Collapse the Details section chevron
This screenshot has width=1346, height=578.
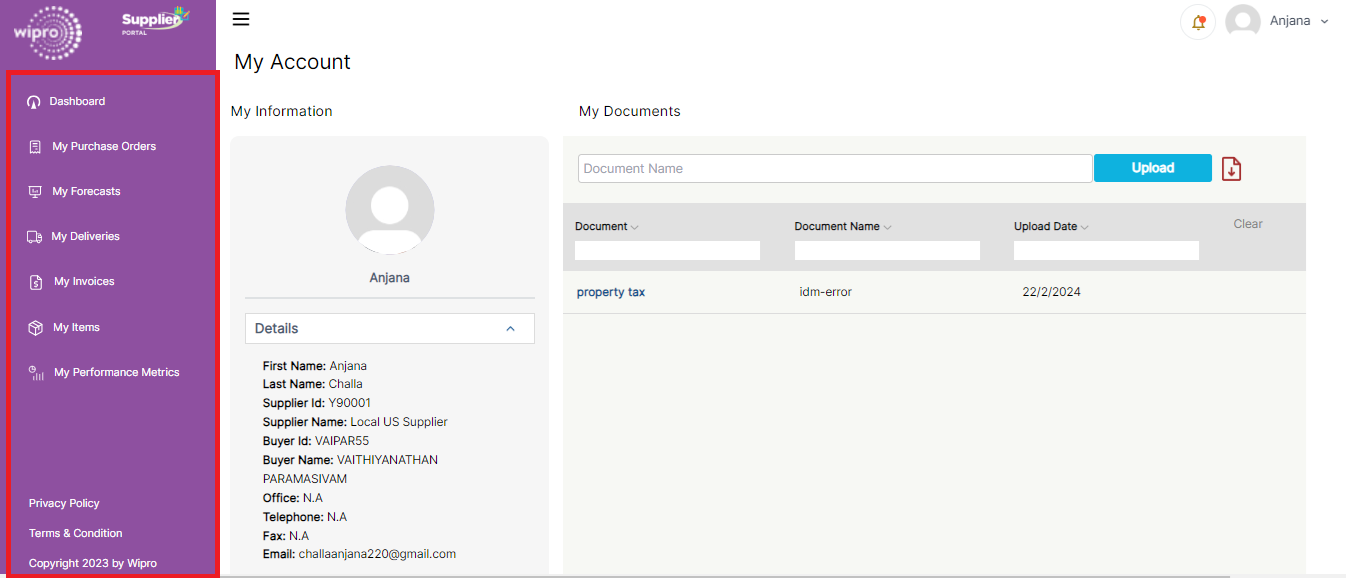pyautogui.click(x=510, y=328)
